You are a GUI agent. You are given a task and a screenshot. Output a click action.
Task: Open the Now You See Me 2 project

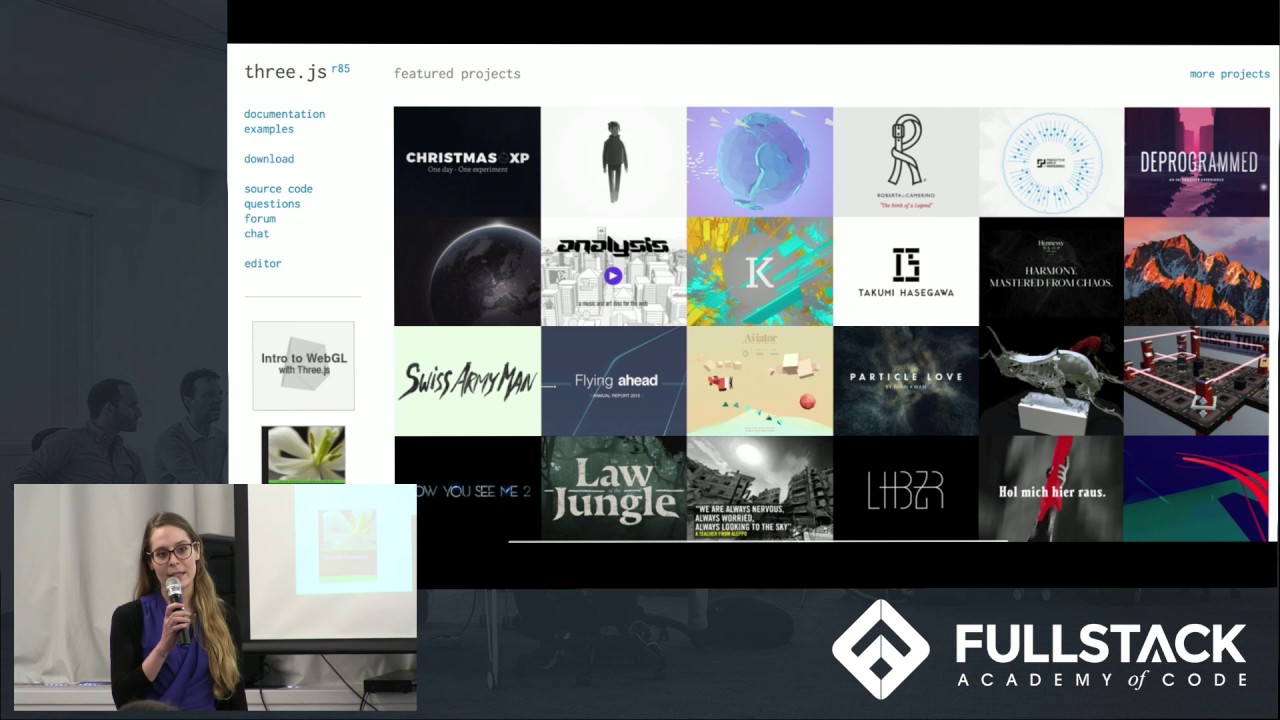coord(467,488)
